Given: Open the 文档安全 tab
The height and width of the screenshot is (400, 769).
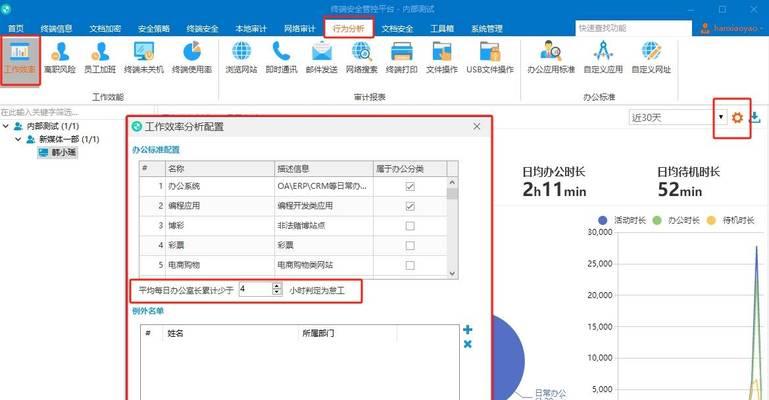Looking at the screenshot, I should pyautogui.click(x=397, y=28).
